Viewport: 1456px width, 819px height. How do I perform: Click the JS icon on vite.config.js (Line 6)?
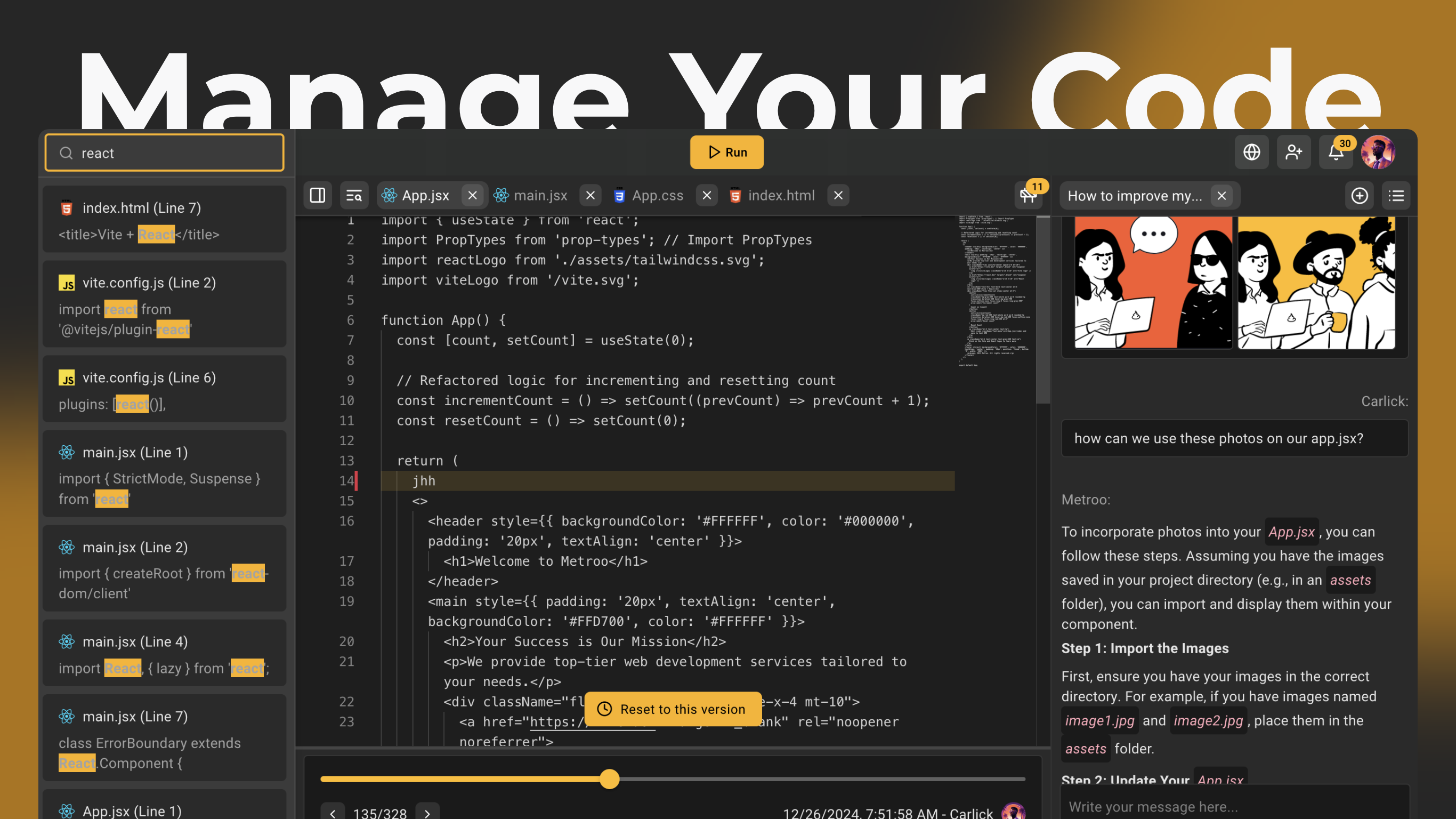67,378
